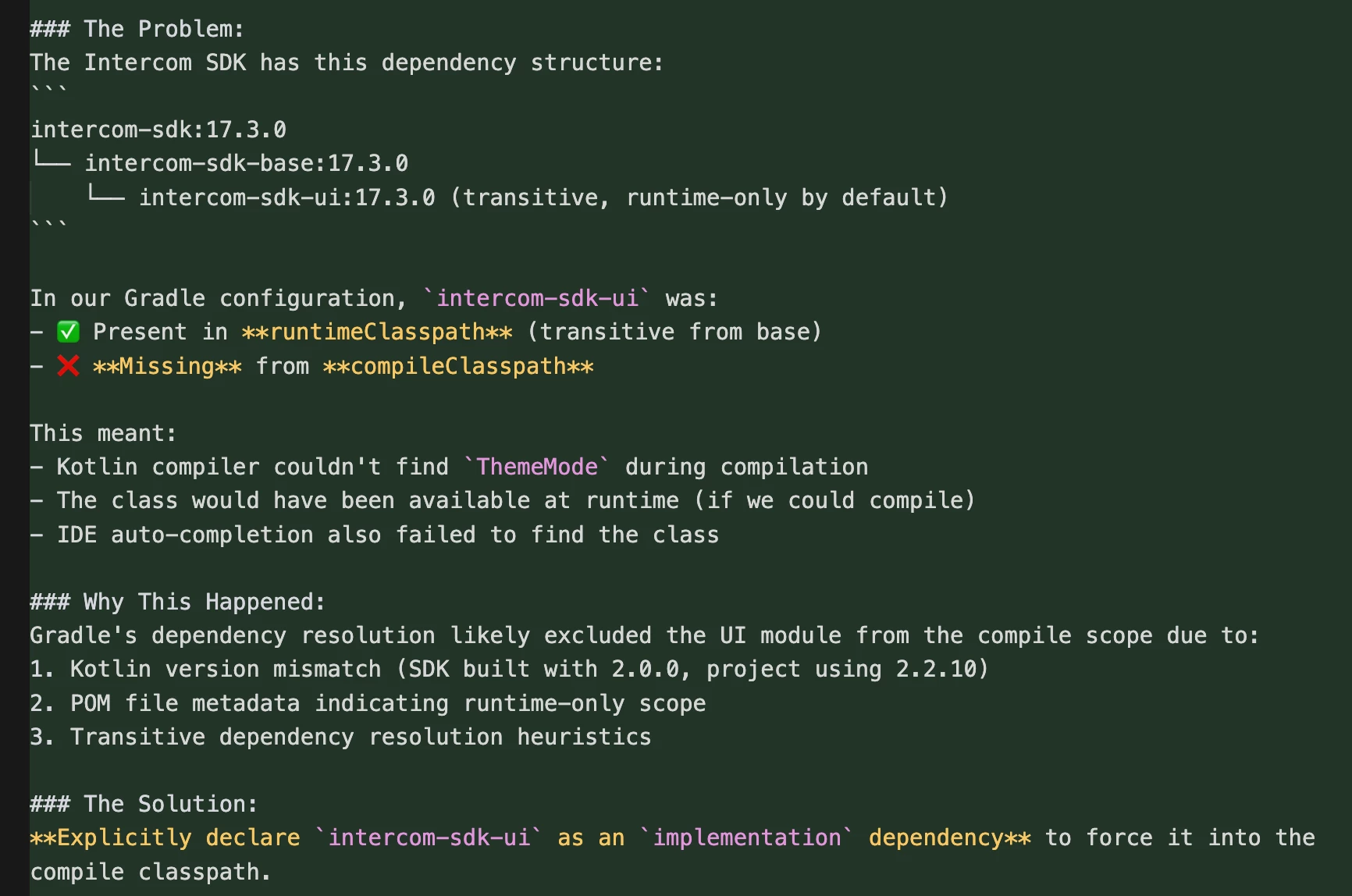Click the "intercom-sdk-ui:17.3.0" tree entry
The width and height of the screenshot is (1352, 896).
pyautogui.click(x=286, y=197)
